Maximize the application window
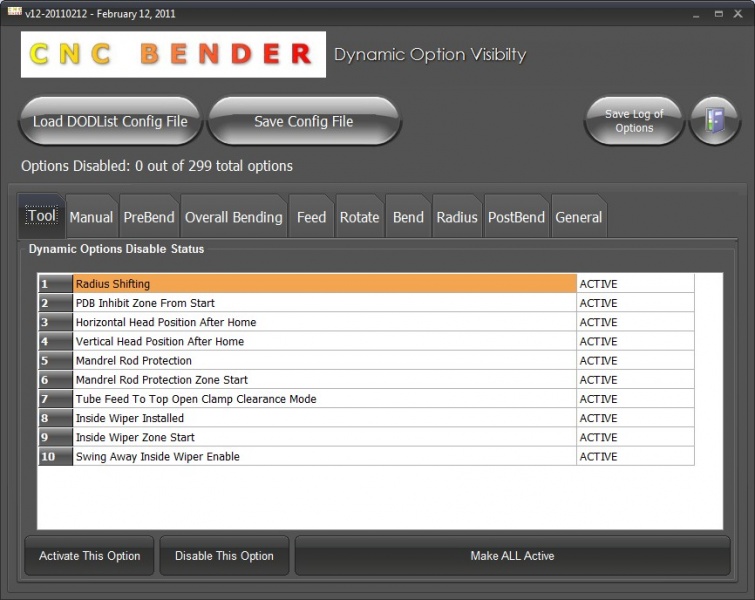 (718, 14)
